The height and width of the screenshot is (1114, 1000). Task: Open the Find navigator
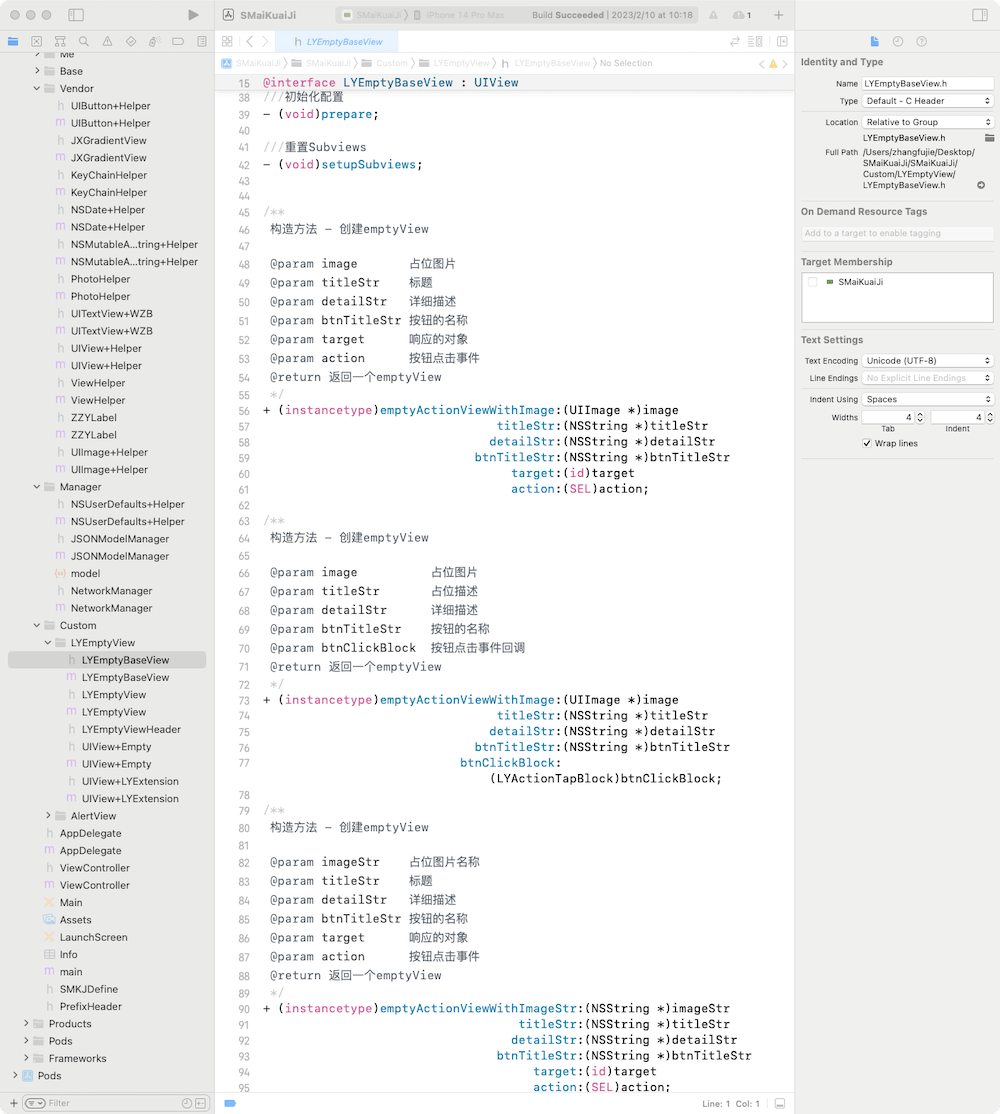(84, 42)
